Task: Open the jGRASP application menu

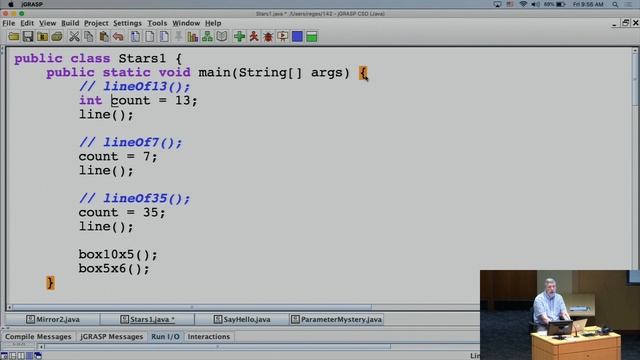Action: pyautogui.click(x=32, y=4)
